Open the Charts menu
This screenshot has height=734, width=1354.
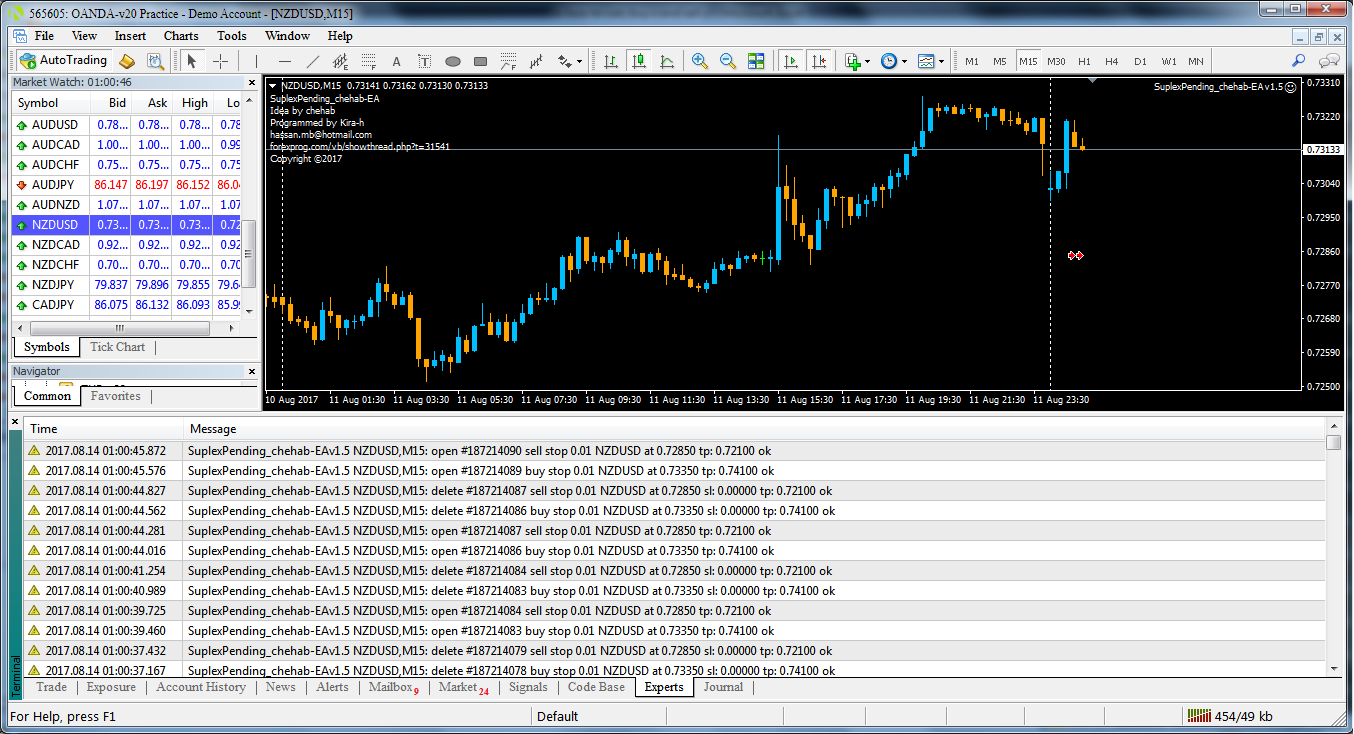pos(181,36)
